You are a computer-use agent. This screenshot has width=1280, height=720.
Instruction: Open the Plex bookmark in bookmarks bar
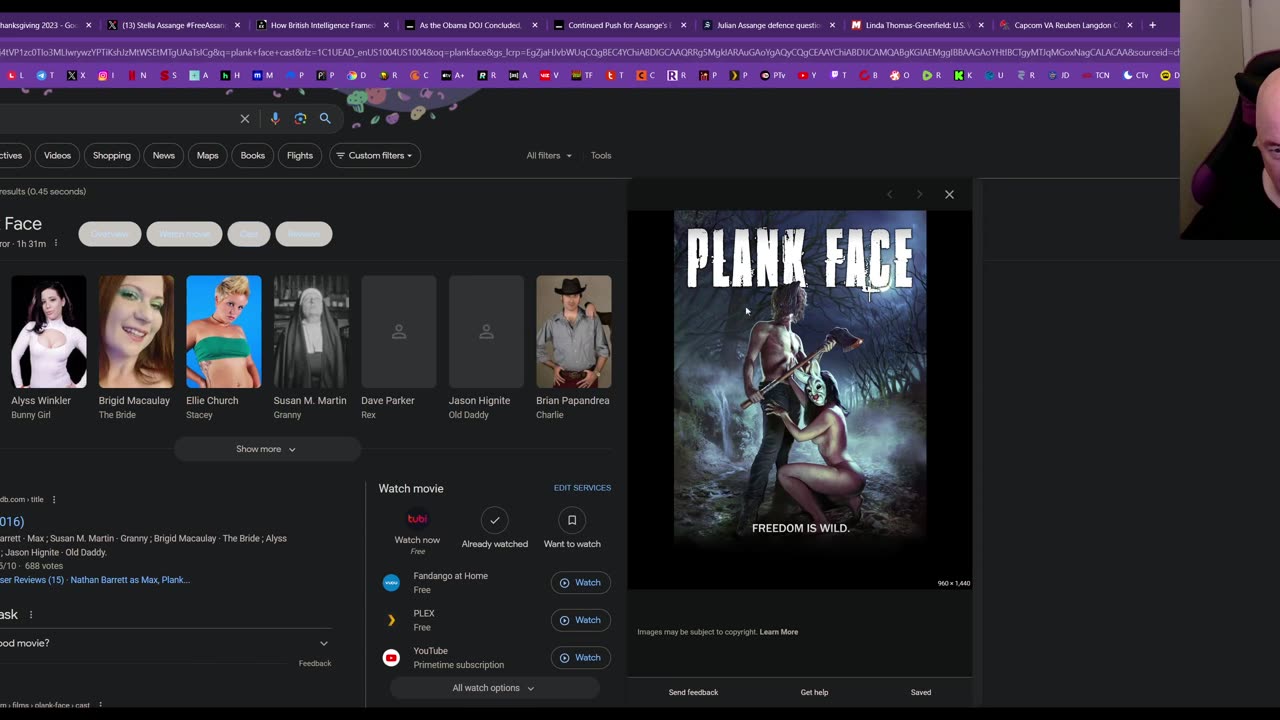pyautogui.click(x=738, y=75)
